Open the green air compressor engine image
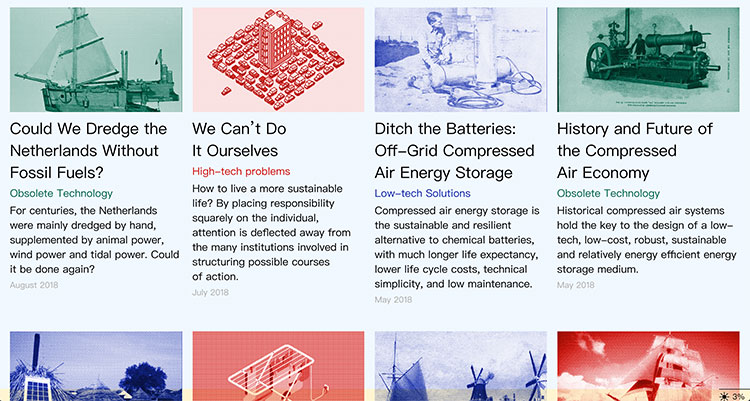The width and height of the screenshot is (750, 401). 642,60
